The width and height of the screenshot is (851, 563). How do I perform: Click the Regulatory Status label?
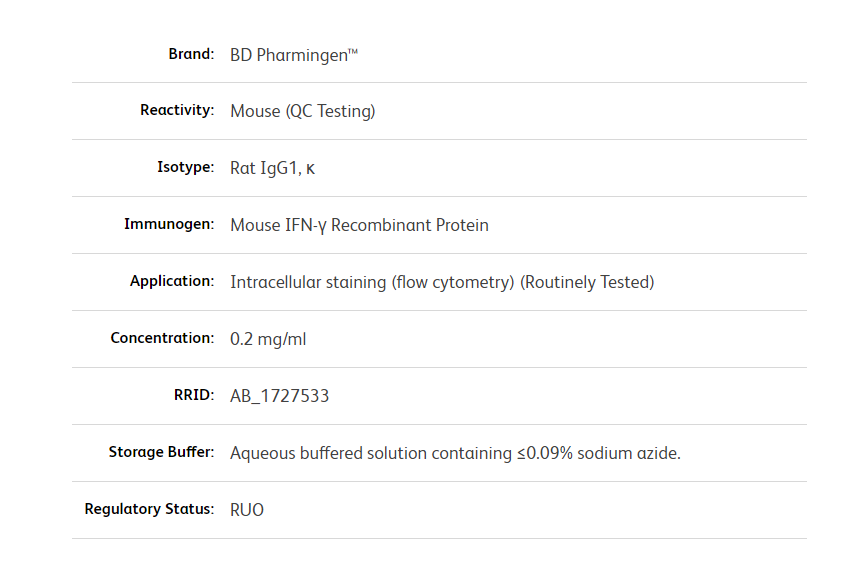pos(149,509)
